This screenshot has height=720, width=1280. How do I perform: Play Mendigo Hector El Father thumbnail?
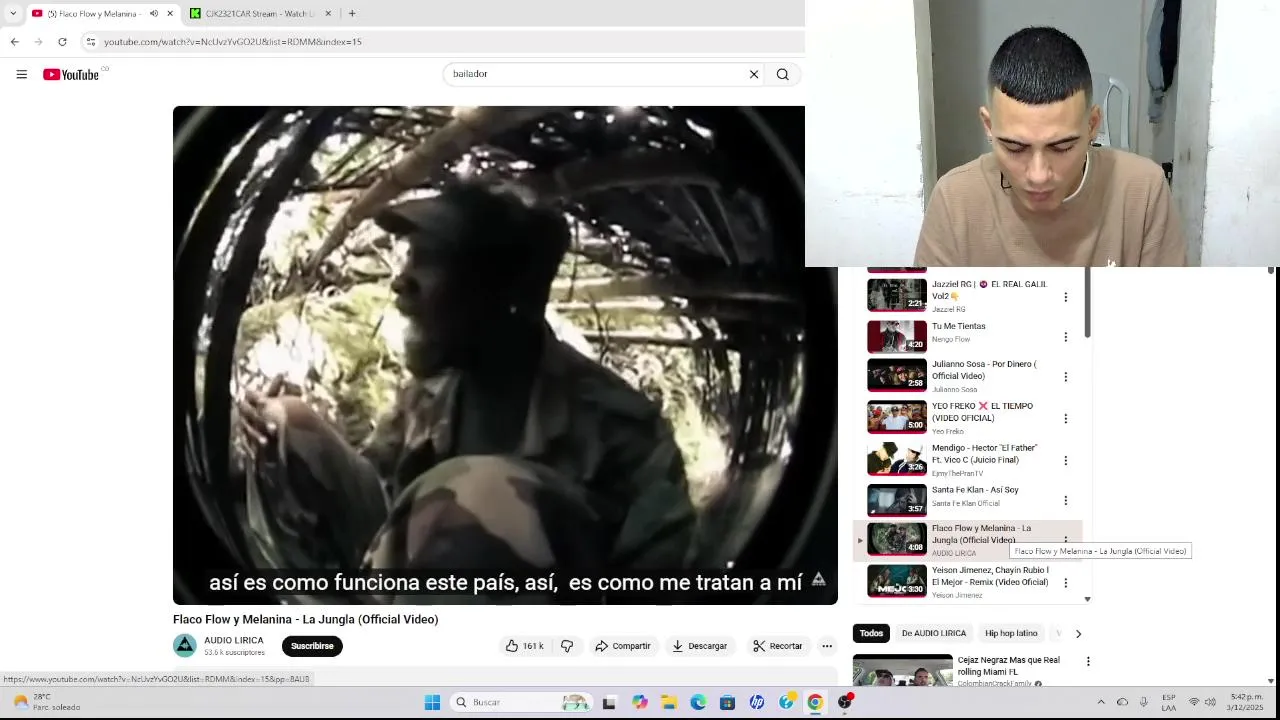pos(897,459)
